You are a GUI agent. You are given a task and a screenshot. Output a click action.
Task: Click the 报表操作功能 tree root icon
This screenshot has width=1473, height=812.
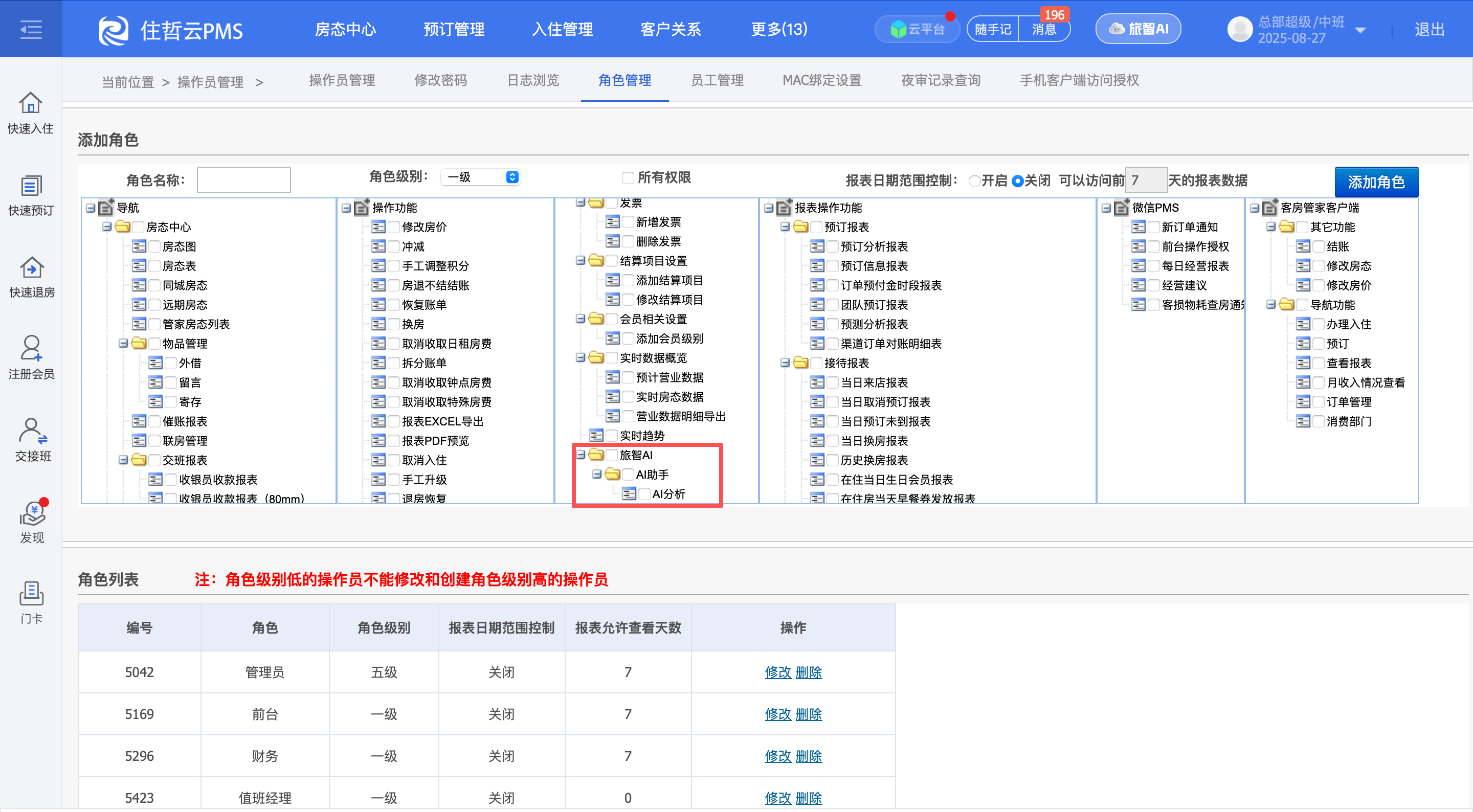point(784,208)
